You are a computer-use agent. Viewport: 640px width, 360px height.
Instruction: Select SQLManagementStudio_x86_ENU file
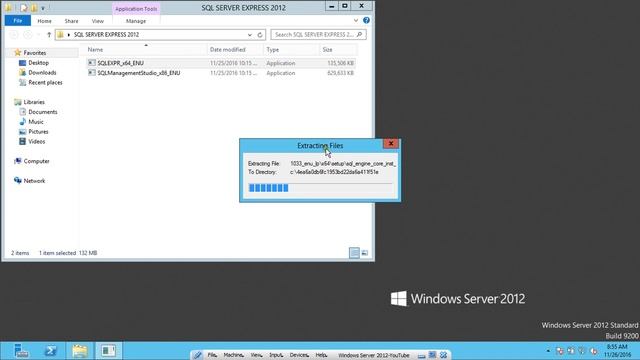pyautogui.click(x=139, y=73)
